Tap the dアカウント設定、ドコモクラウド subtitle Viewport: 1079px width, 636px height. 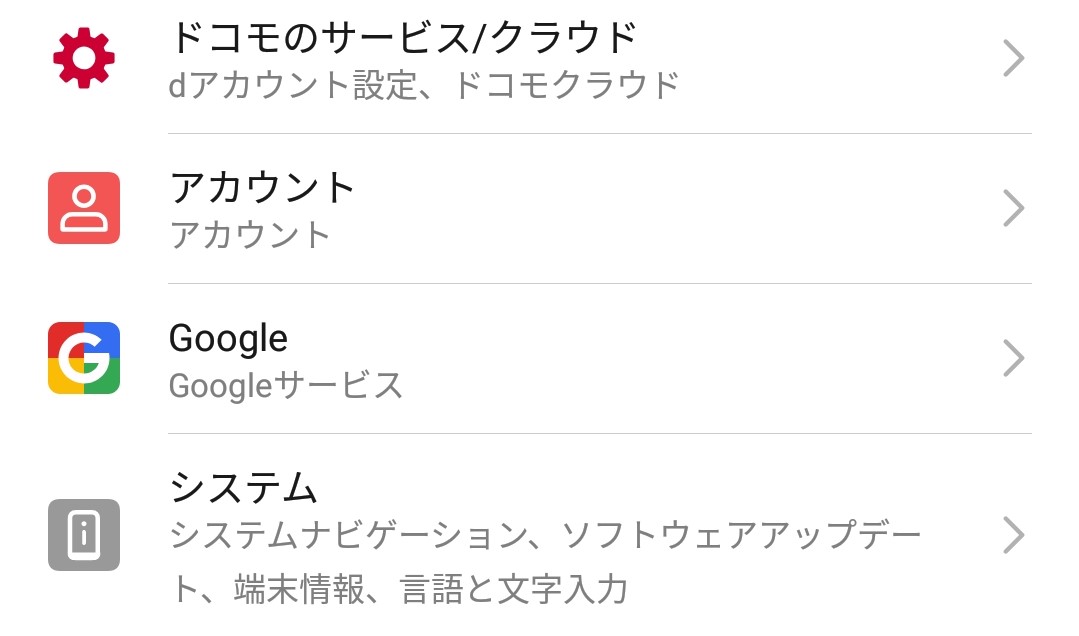point(424,85)
